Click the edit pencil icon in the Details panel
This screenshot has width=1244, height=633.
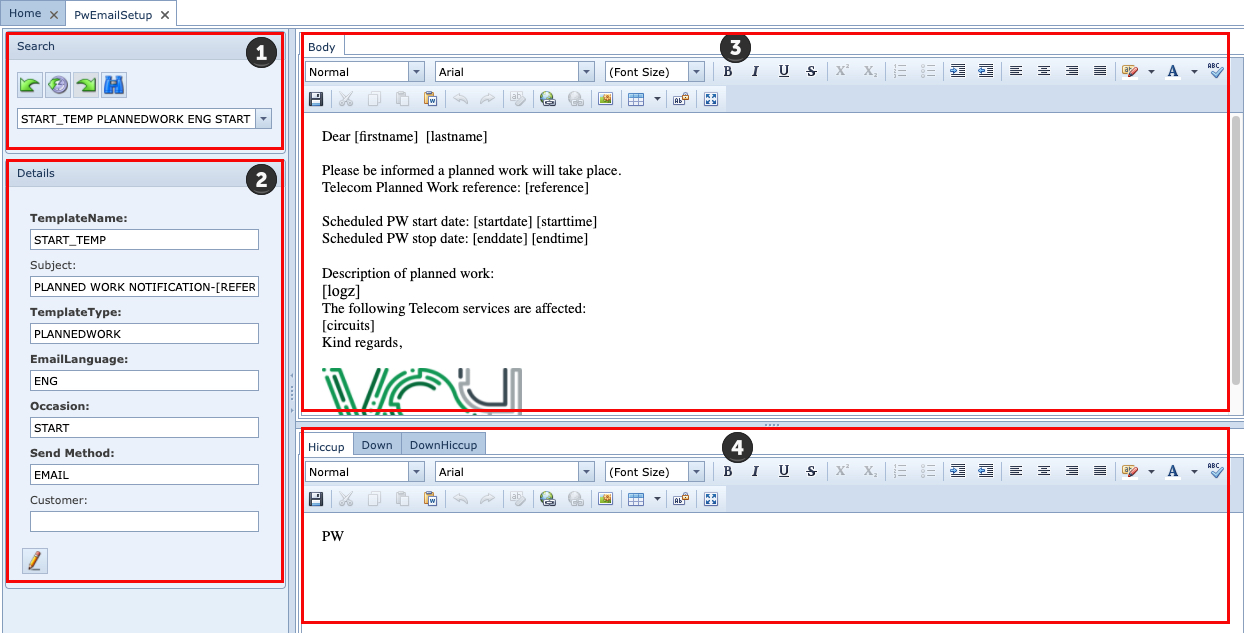[34, 561]
